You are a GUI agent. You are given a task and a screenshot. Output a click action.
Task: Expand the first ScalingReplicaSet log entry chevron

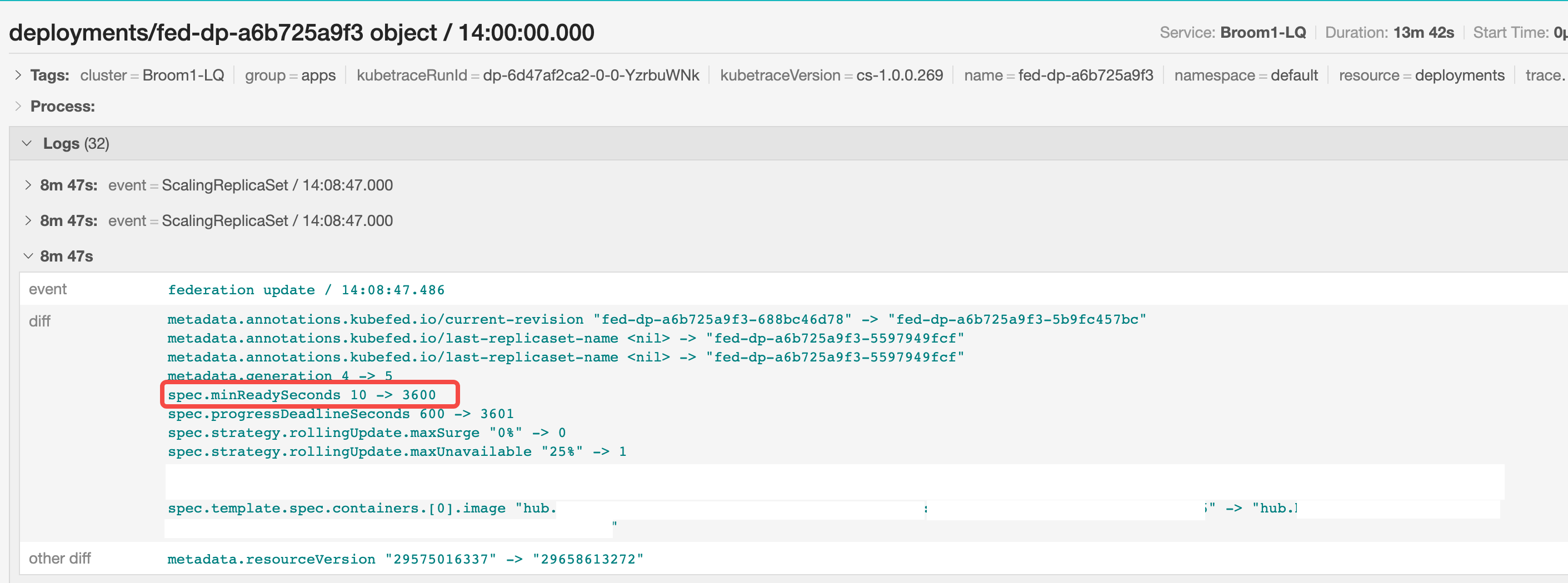pos(28,185)
